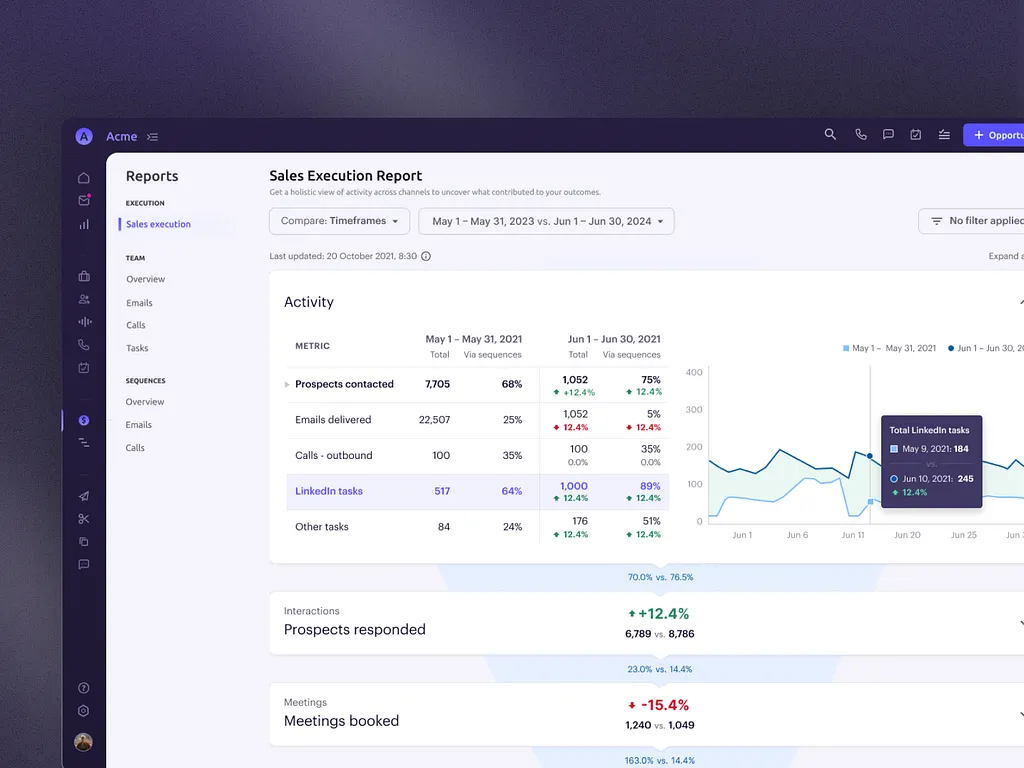Open Sequences Overview report

(145, 402)
